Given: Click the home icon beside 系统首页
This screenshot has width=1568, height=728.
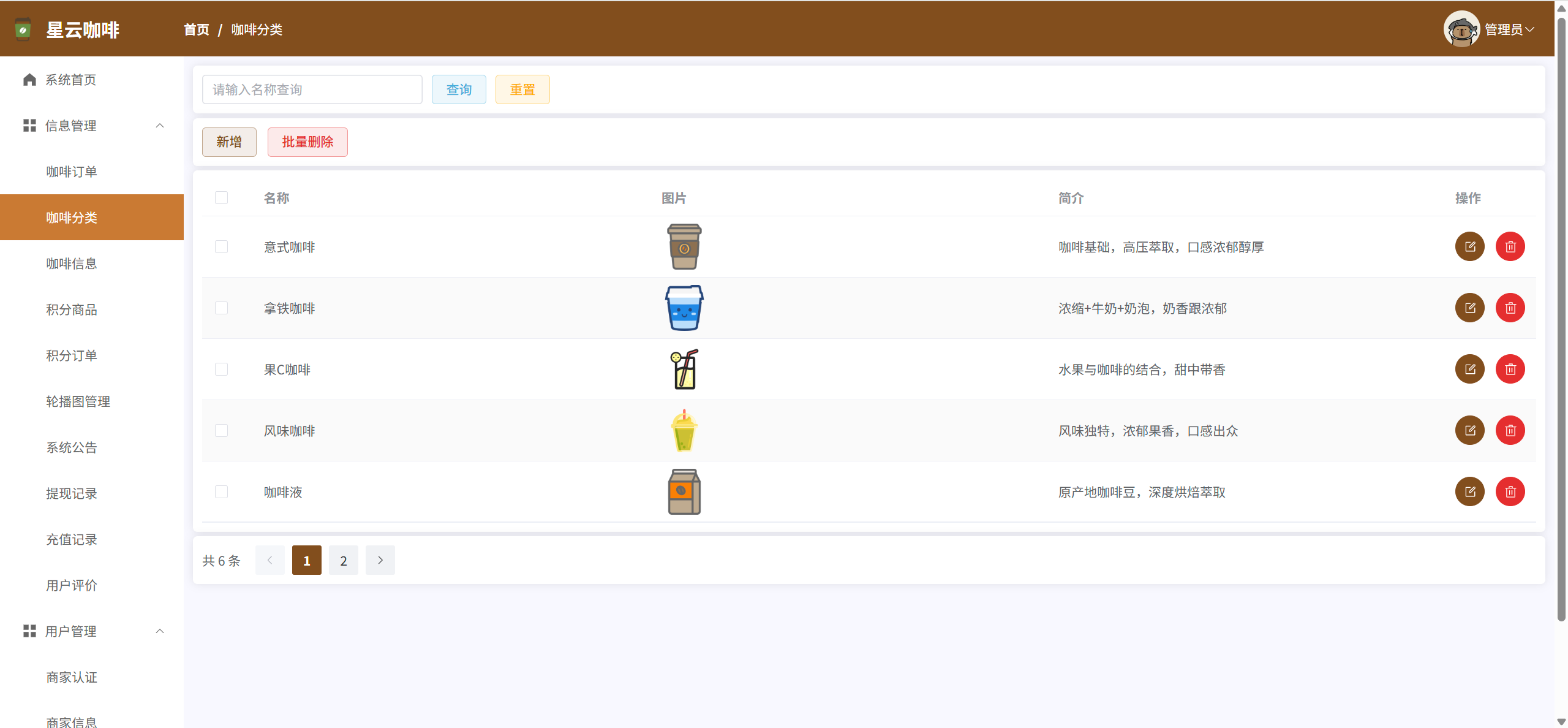Looking at the screenshot, I should tap(29, 80).
